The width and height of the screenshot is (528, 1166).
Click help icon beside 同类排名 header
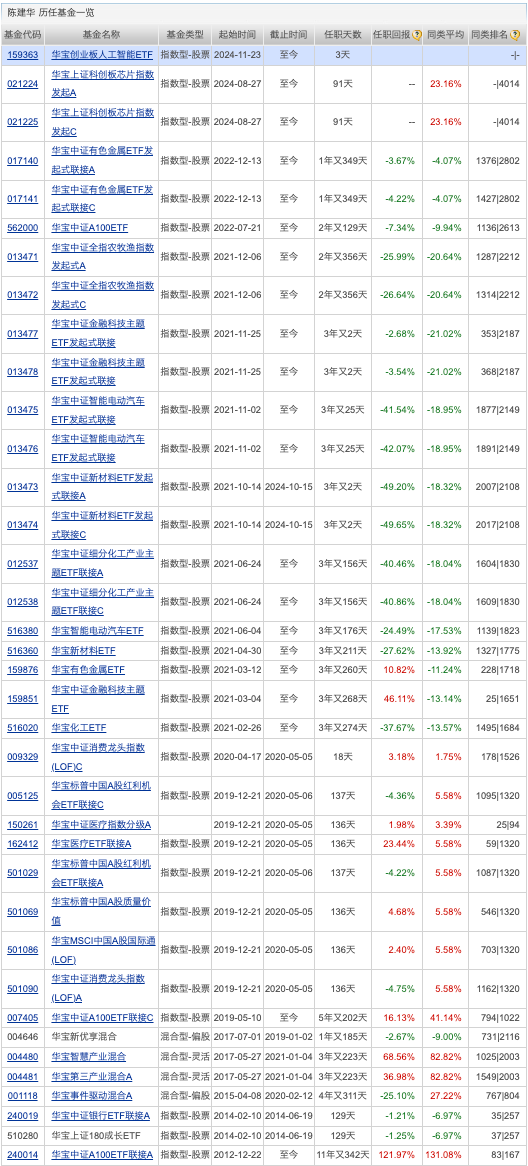tap(515, 34)
